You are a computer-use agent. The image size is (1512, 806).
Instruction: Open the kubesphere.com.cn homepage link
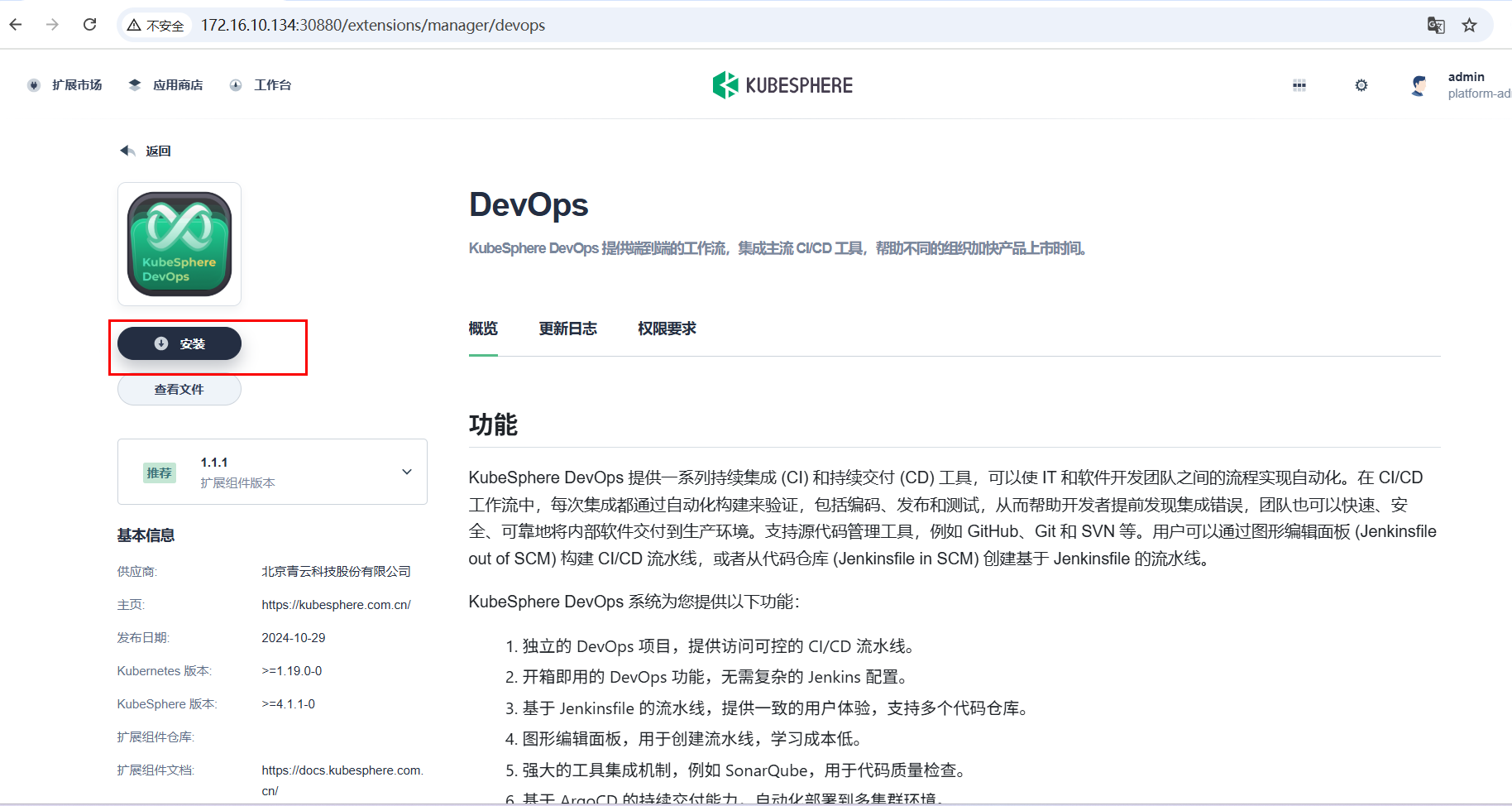pos(336,605)
